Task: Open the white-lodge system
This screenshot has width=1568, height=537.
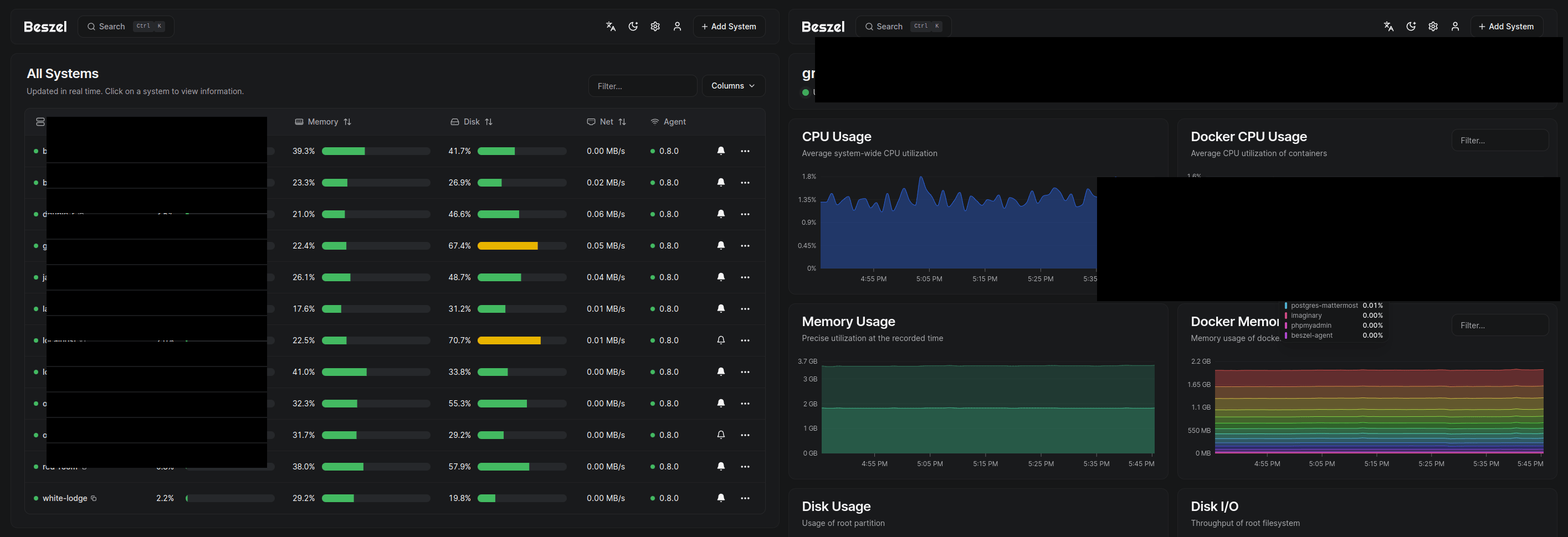Action: click(x=64, y=498)
